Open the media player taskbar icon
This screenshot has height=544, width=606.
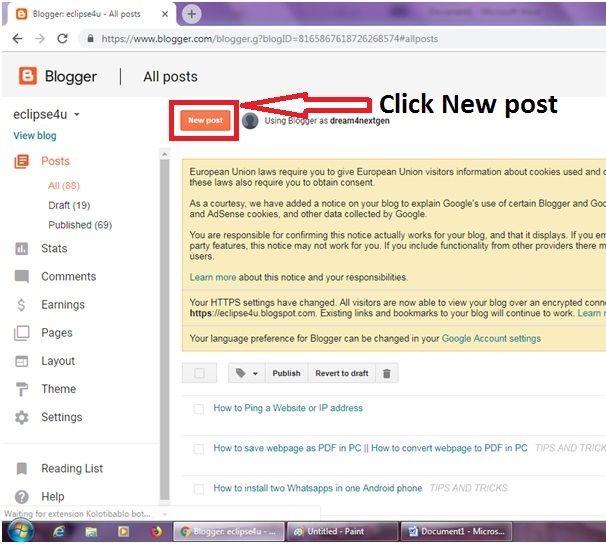pos(124,532)
